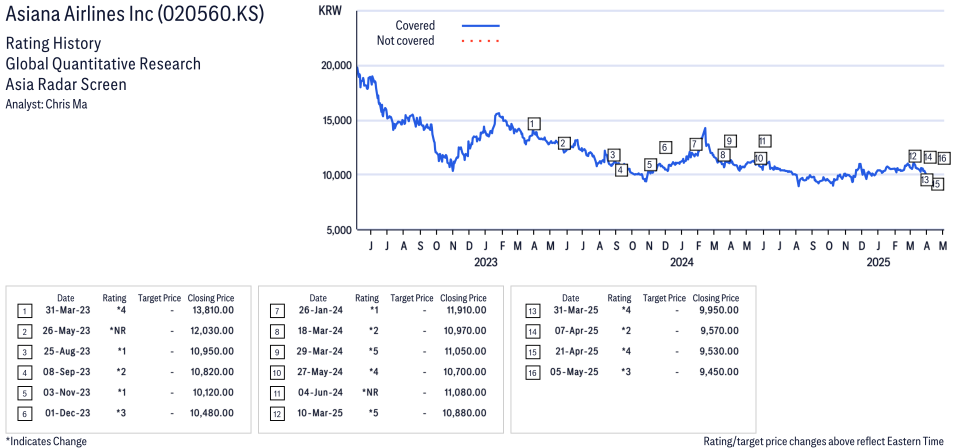Image resolution: width=955 pixels, height=448 pixels.
Task: Click the red dotted Not covered legend sample
Action: click(x=481, y=41)
